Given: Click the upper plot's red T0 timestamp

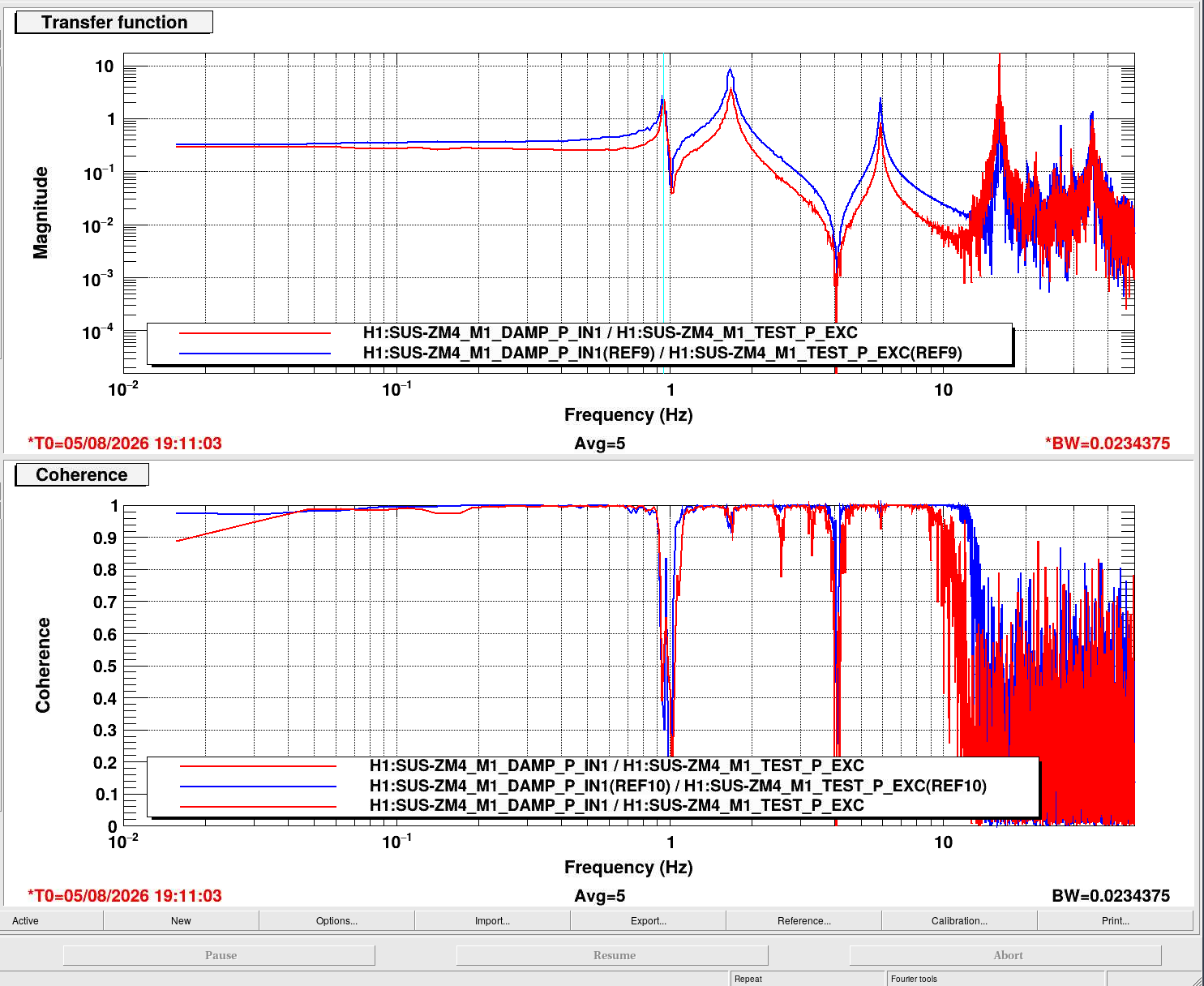Looking at the screenshot, I should pos(125,443).
